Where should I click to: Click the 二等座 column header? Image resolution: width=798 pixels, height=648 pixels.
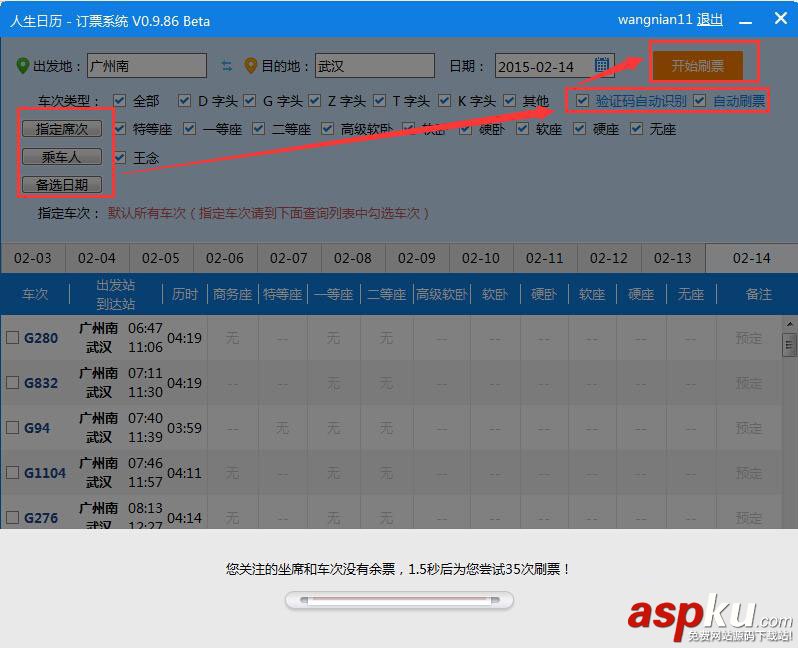click(387, 294)
